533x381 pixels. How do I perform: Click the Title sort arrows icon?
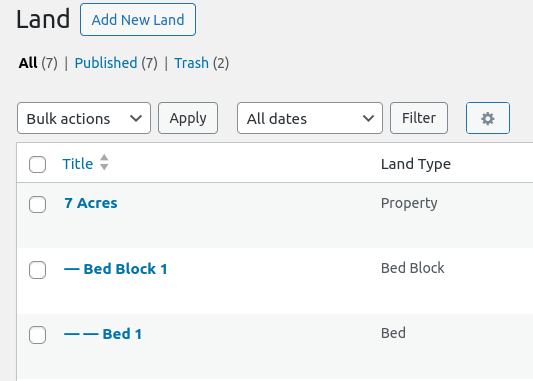(x=104, y=162)
